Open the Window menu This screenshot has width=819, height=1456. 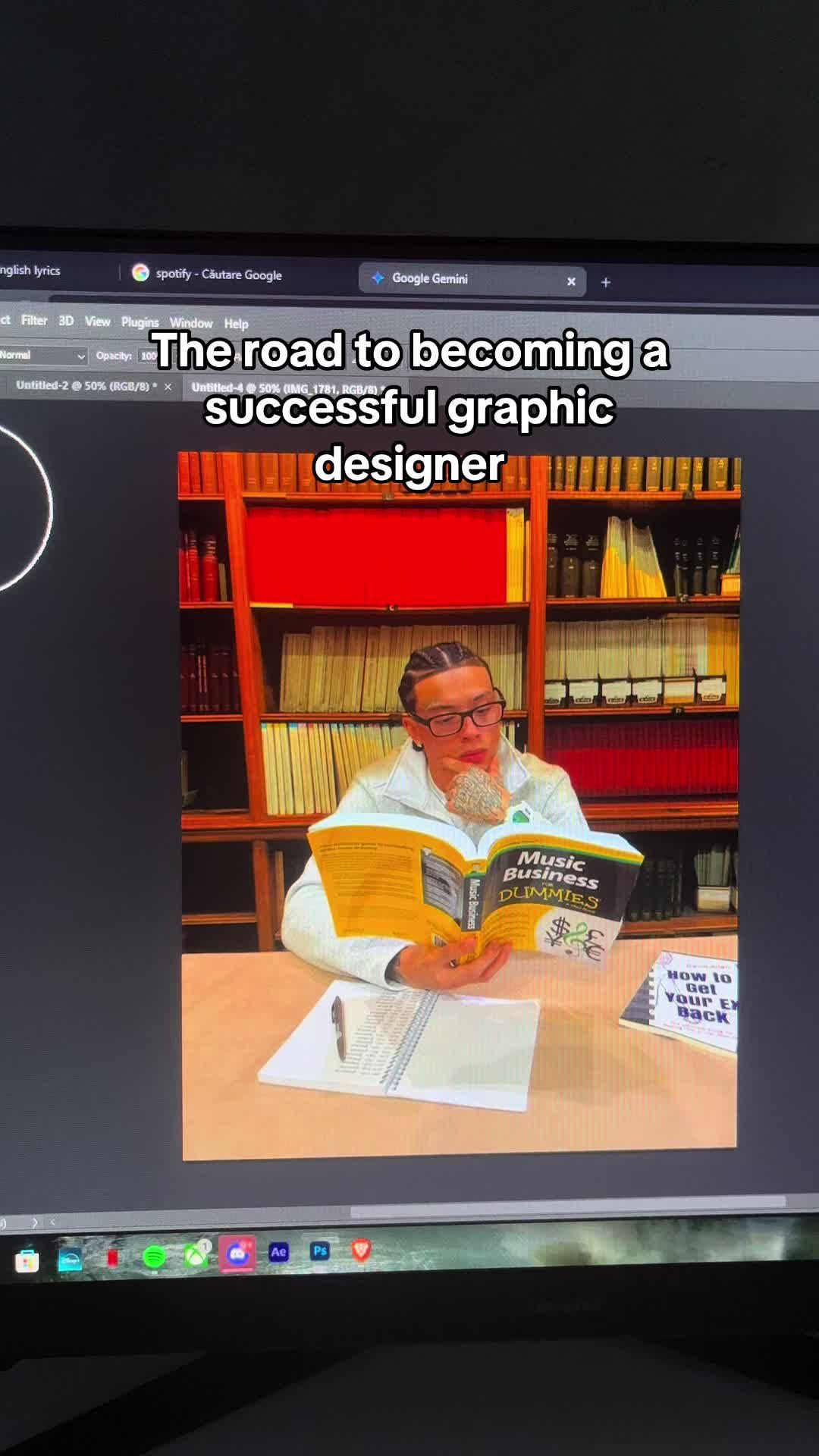click(x=191, y=323)
